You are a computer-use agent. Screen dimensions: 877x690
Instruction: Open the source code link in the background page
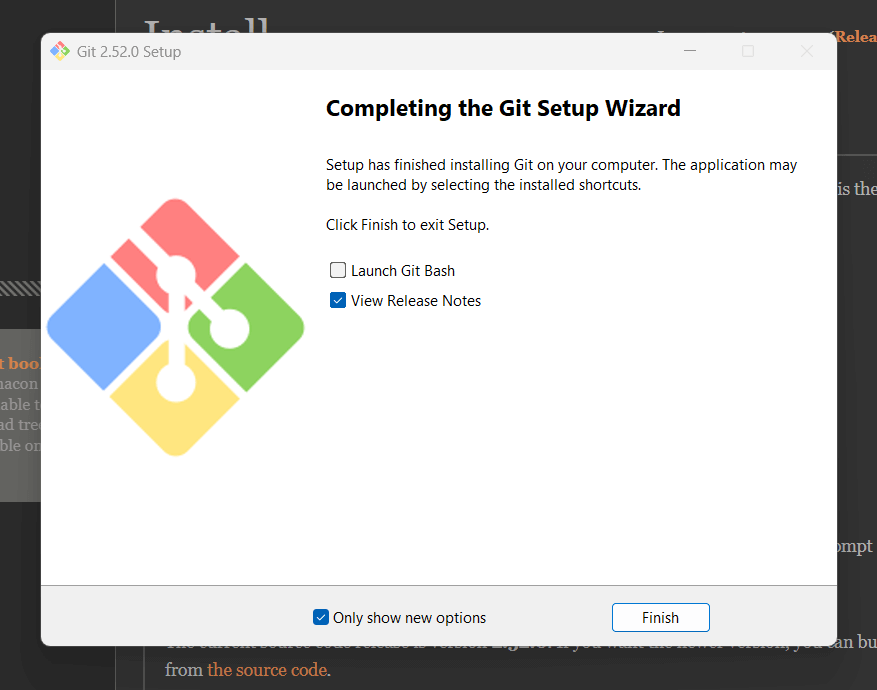(266, 669)
